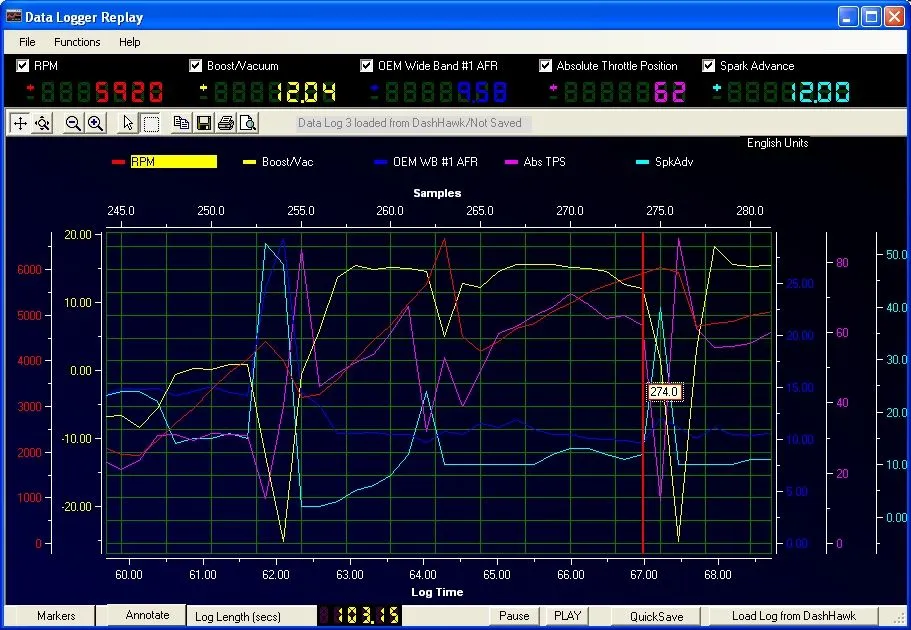The width and height of the screenshot is (911, 630).
Task: Click the zoom axes tool icon
Action: point(42,123)
